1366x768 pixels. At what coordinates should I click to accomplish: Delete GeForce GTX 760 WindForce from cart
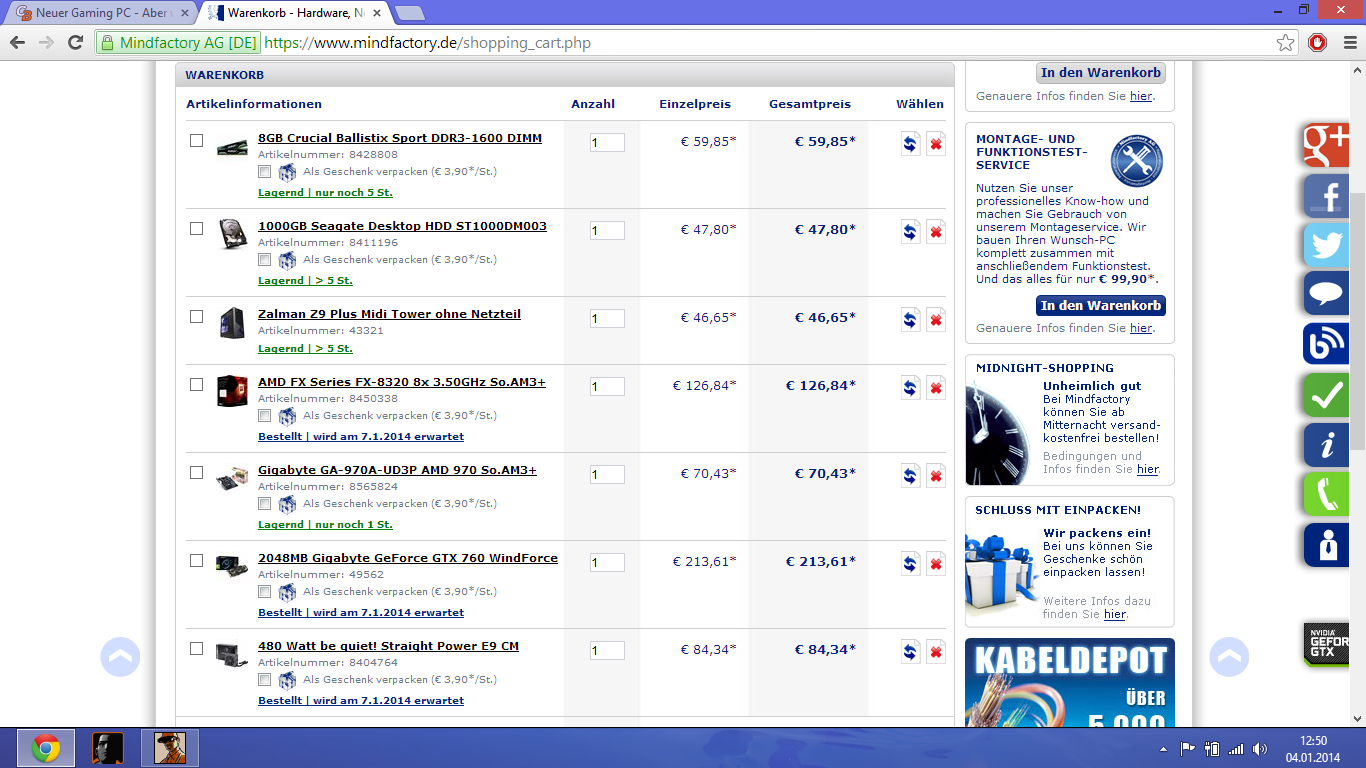pyautogui.click(x=936, y=563)
